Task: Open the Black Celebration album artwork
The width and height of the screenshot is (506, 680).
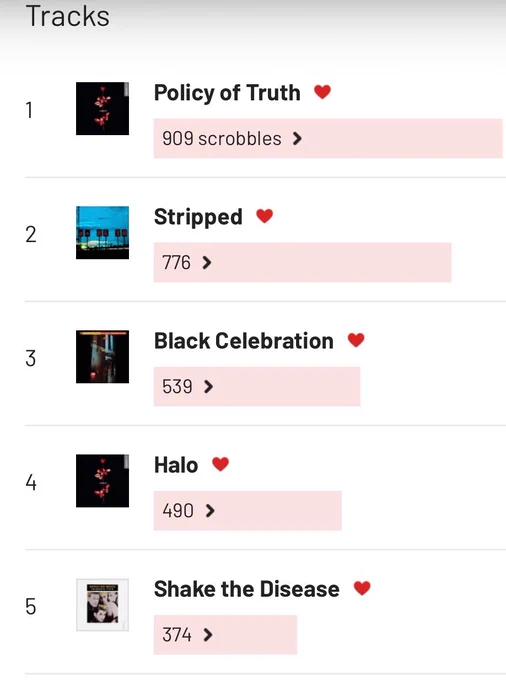Action: [102, 356]
